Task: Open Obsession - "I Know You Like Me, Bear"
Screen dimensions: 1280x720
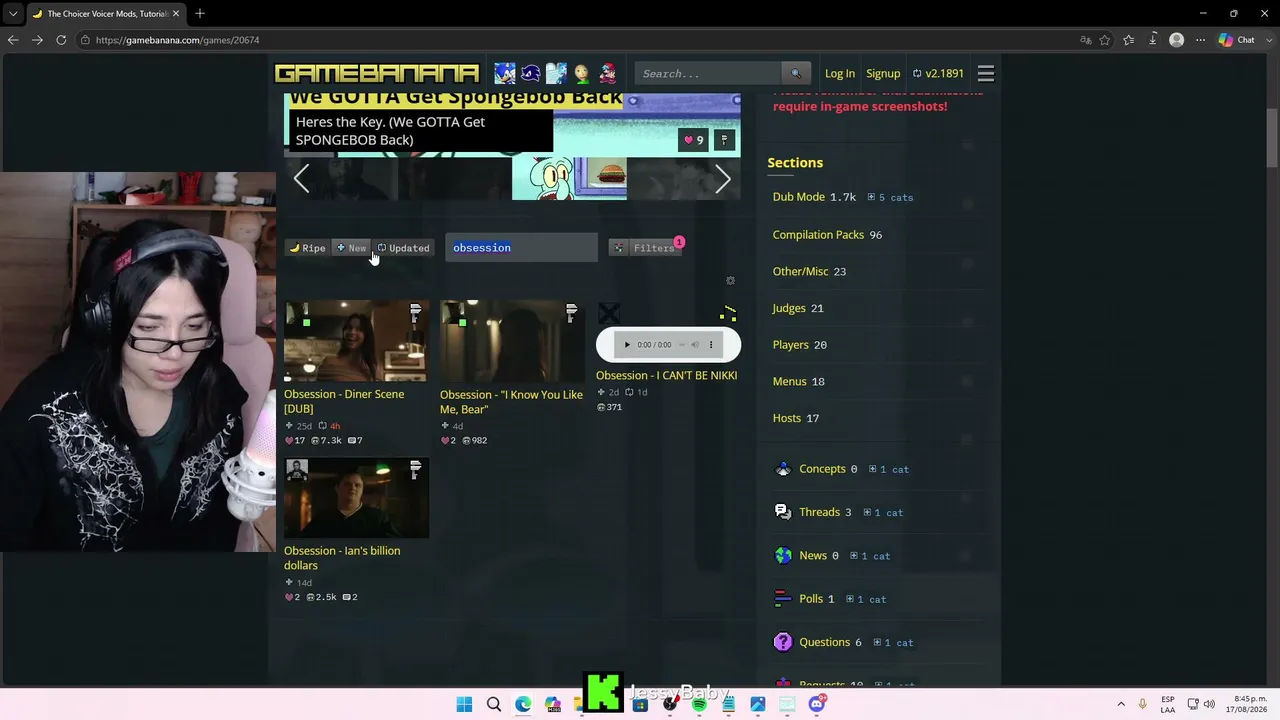Action: tap(511, 402)
